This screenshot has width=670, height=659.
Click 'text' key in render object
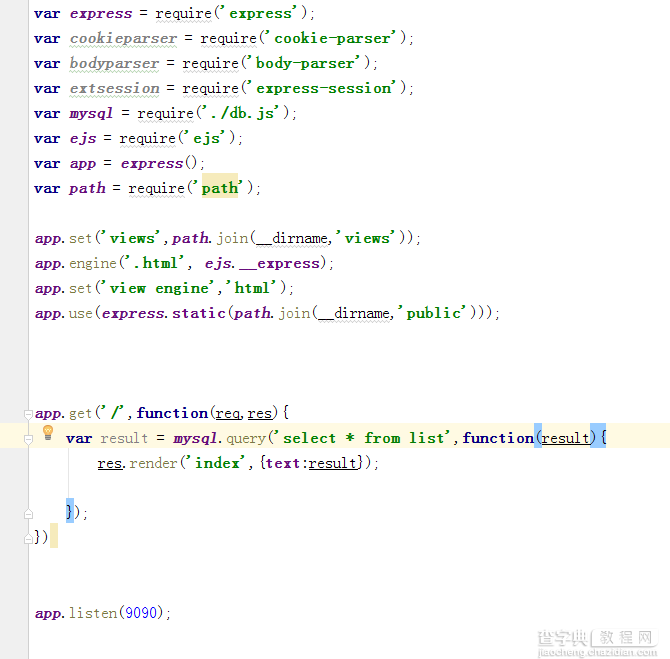(282, 463)
